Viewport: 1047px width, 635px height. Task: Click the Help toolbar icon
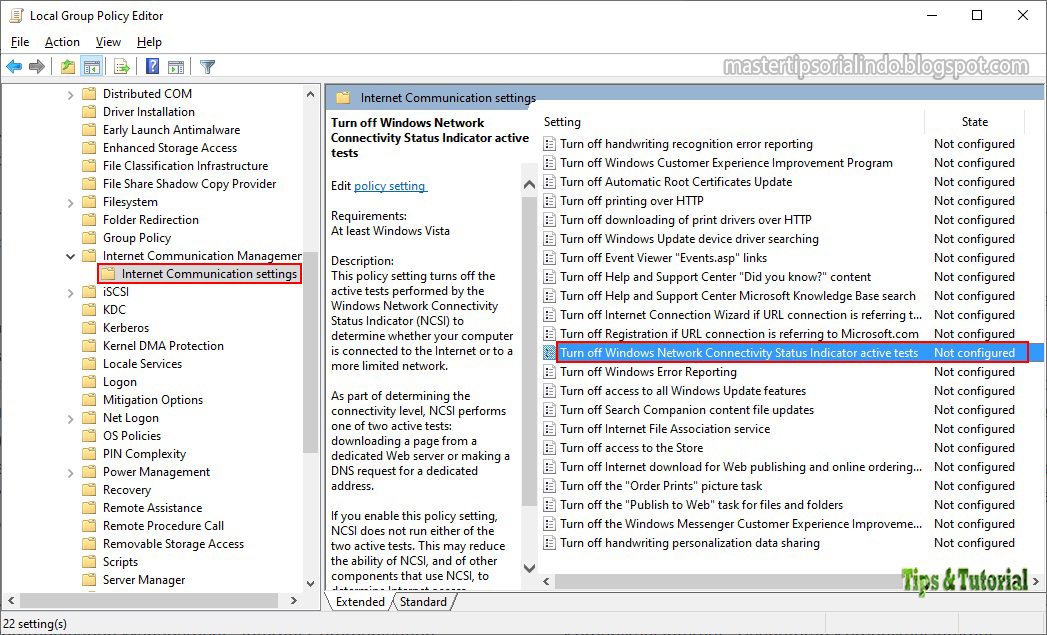154,66
